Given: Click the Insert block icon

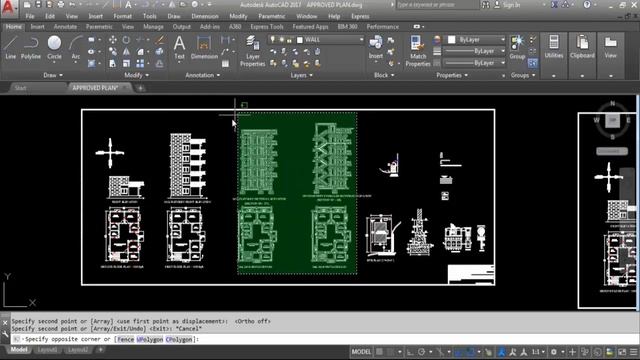Looking at the screenshot, I should click(376, 47).
